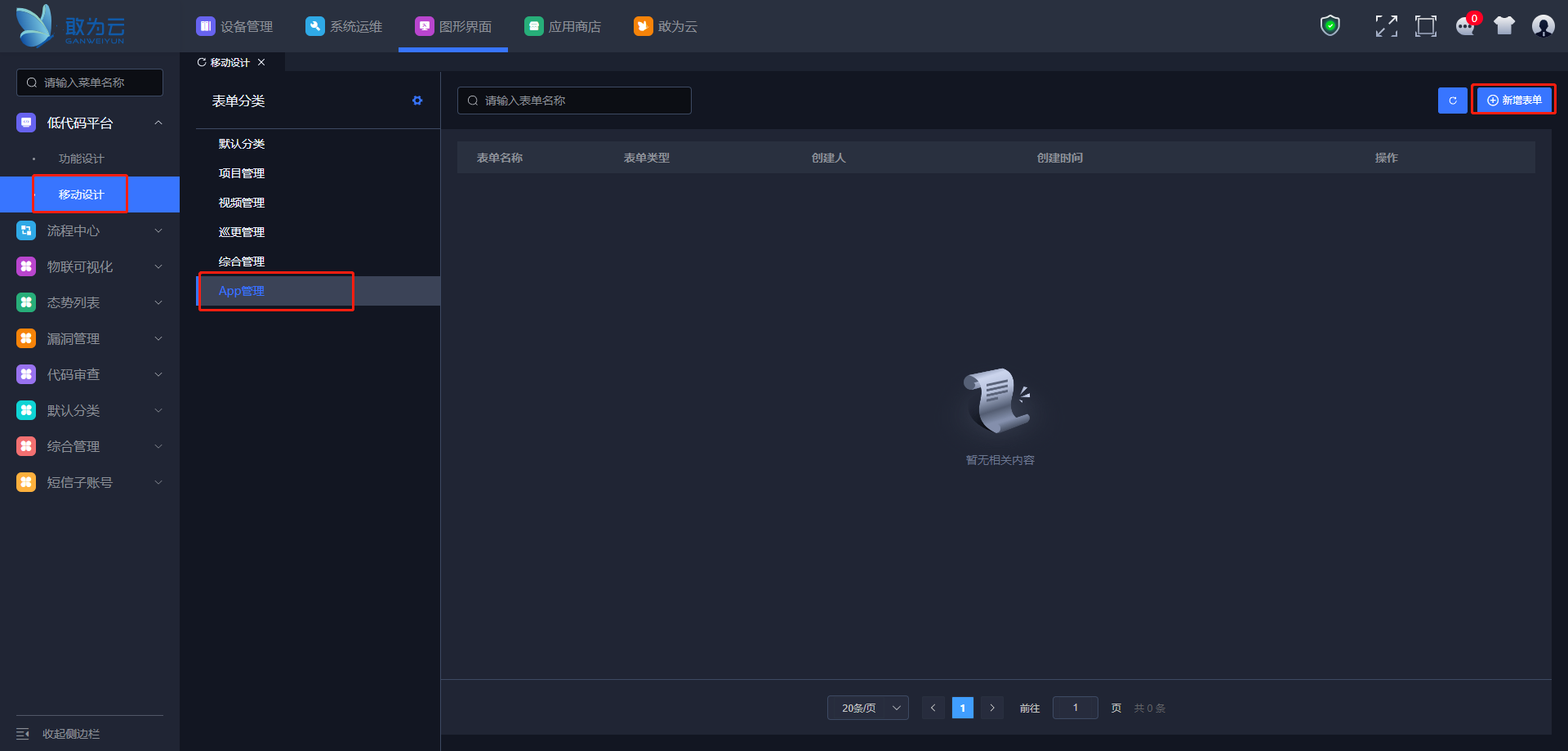
Task: Click the 态势列表 menu icon
Action: [x=26, y=302]
